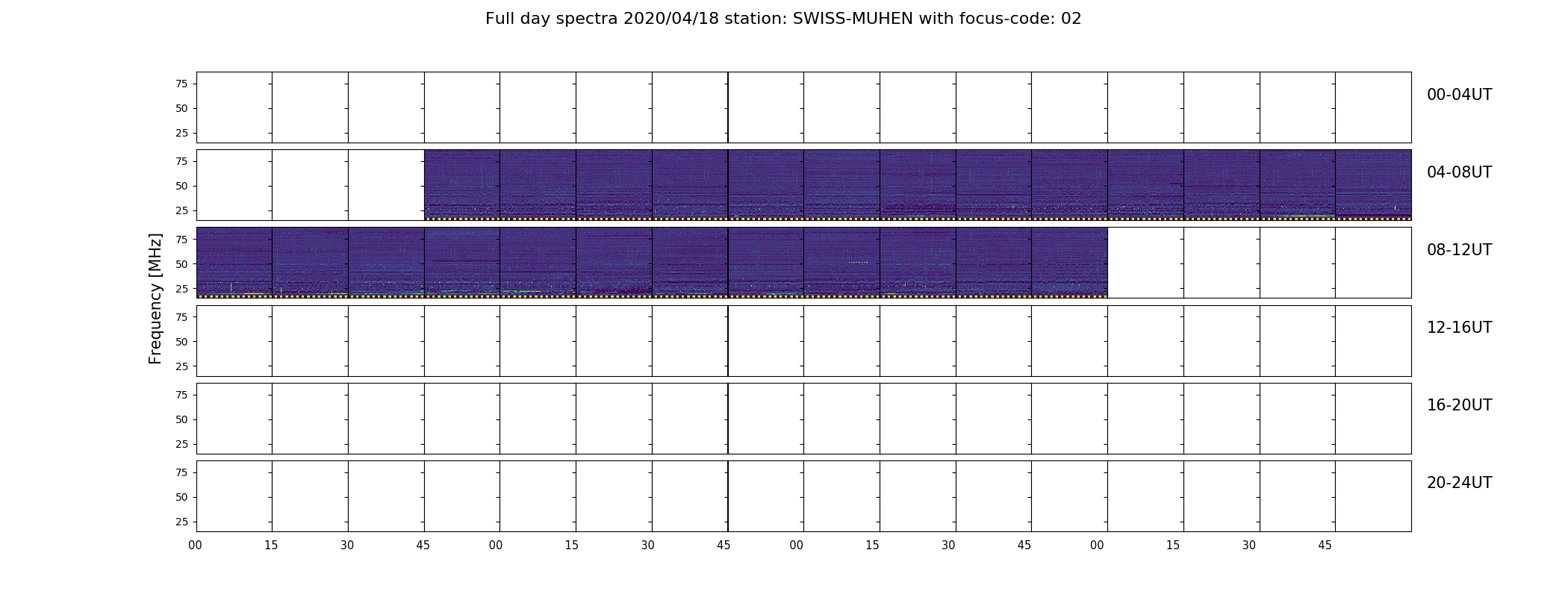
Task: Click the "50" tick in the 00-04UT row
Action: (x=181, y=108)
